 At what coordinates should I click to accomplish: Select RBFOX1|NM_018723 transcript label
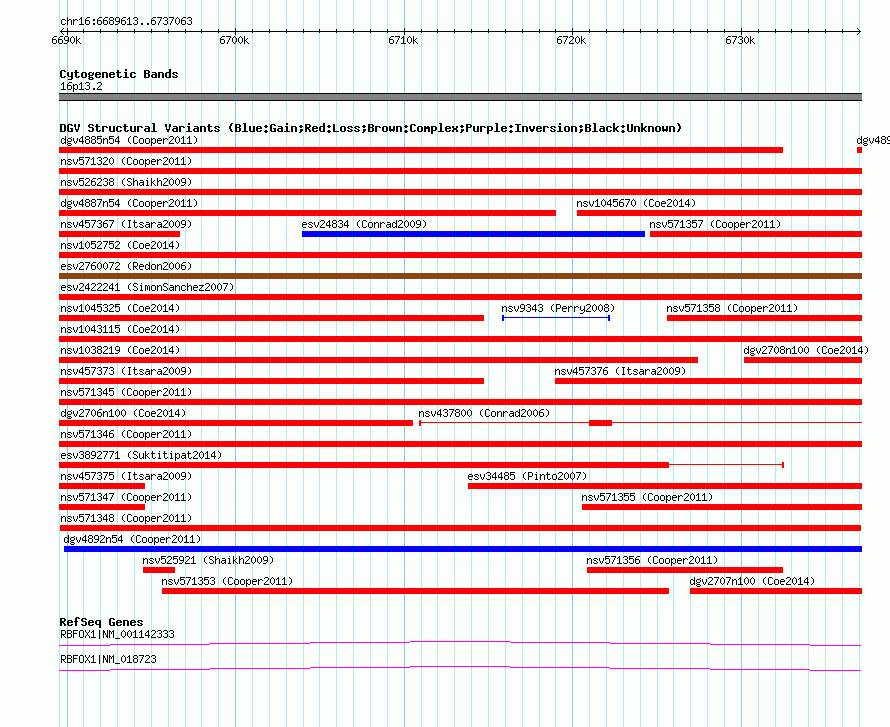pos(108,659)
